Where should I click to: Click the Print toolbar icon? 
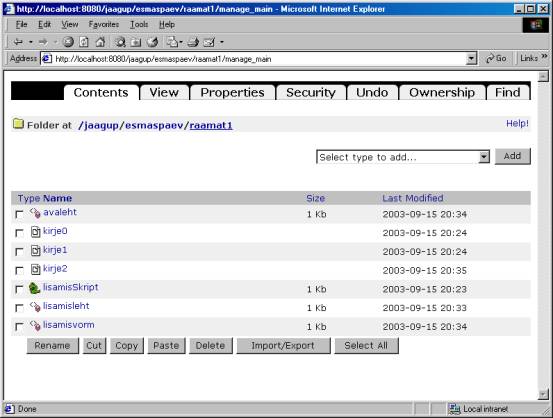pos(193,42)
